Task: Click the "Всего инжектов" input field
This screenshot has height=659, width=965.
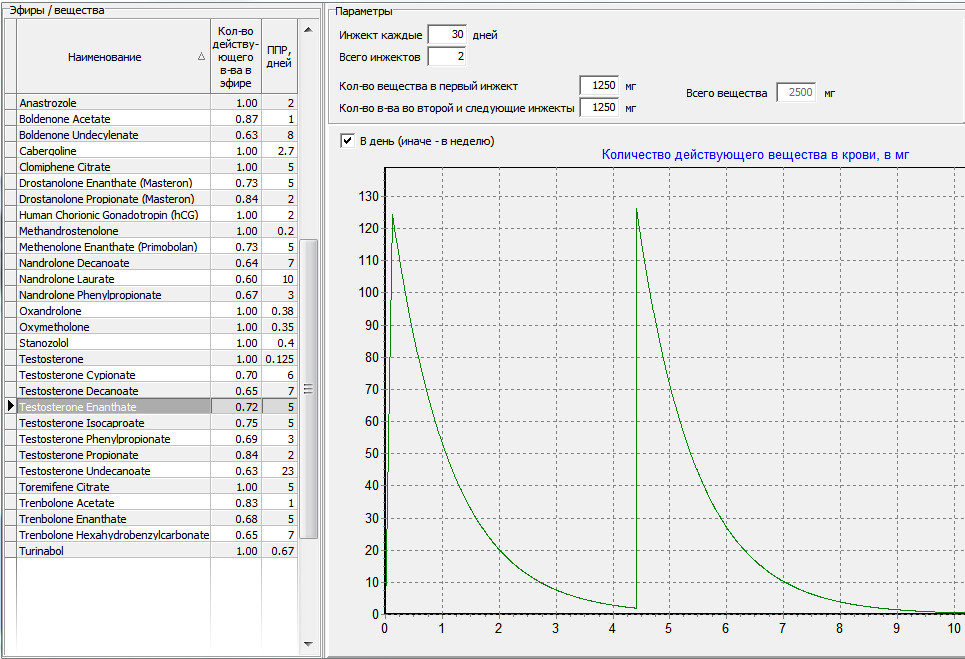Action: tap(446, 56)
